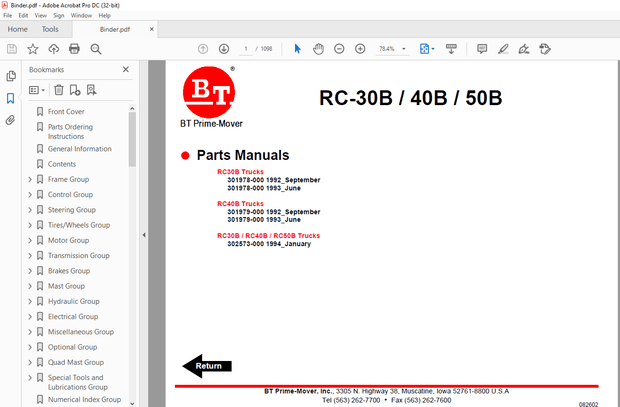The height and width of the screenshot is (407, 620).
Task: Click the page number input field
Action: [x=246, y=49]
